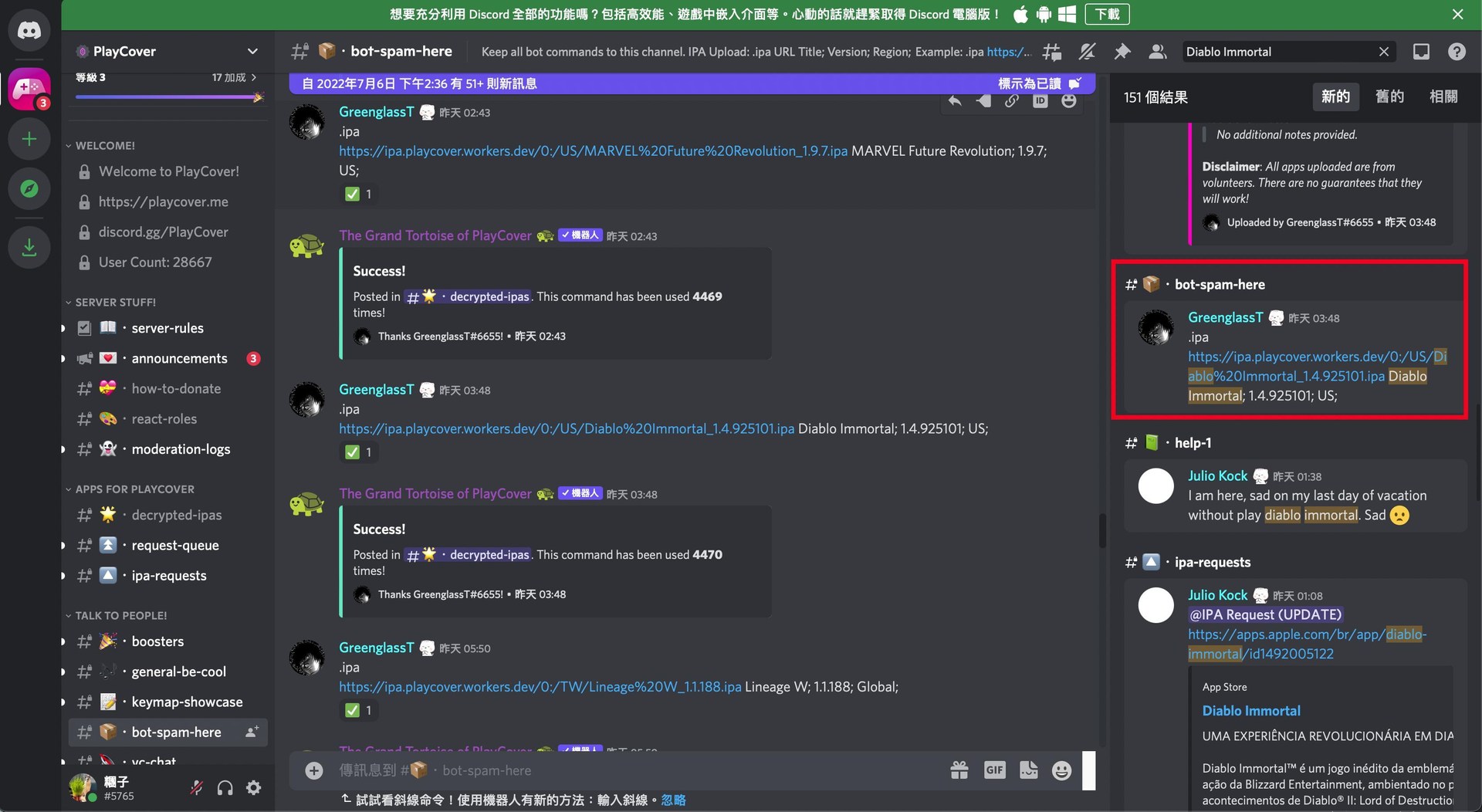
Task: Open the PlayCover server icon
Action: 29,90
